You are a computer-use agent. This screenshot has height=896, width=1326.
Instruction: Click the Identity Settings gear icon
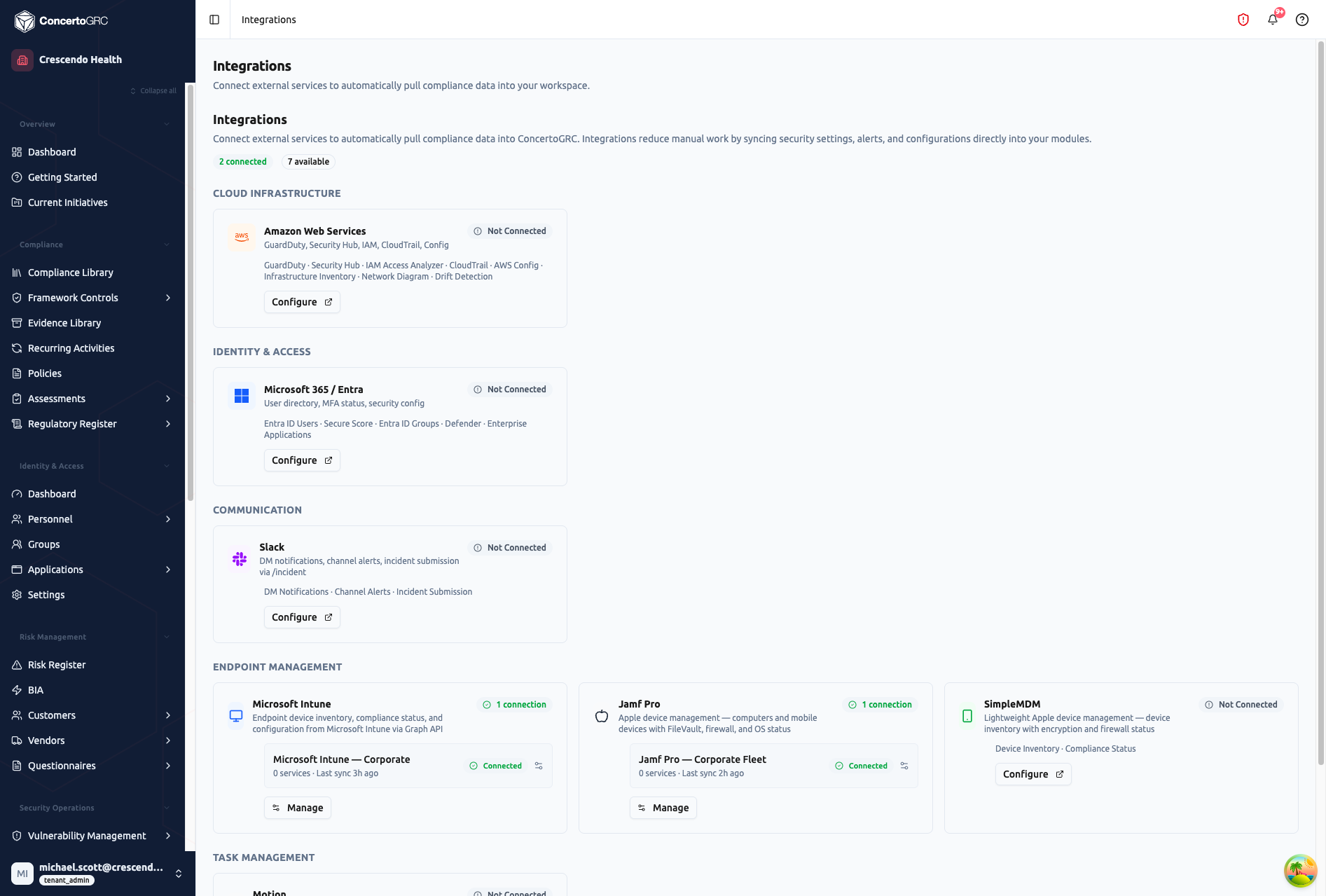(x=17, y=595)
